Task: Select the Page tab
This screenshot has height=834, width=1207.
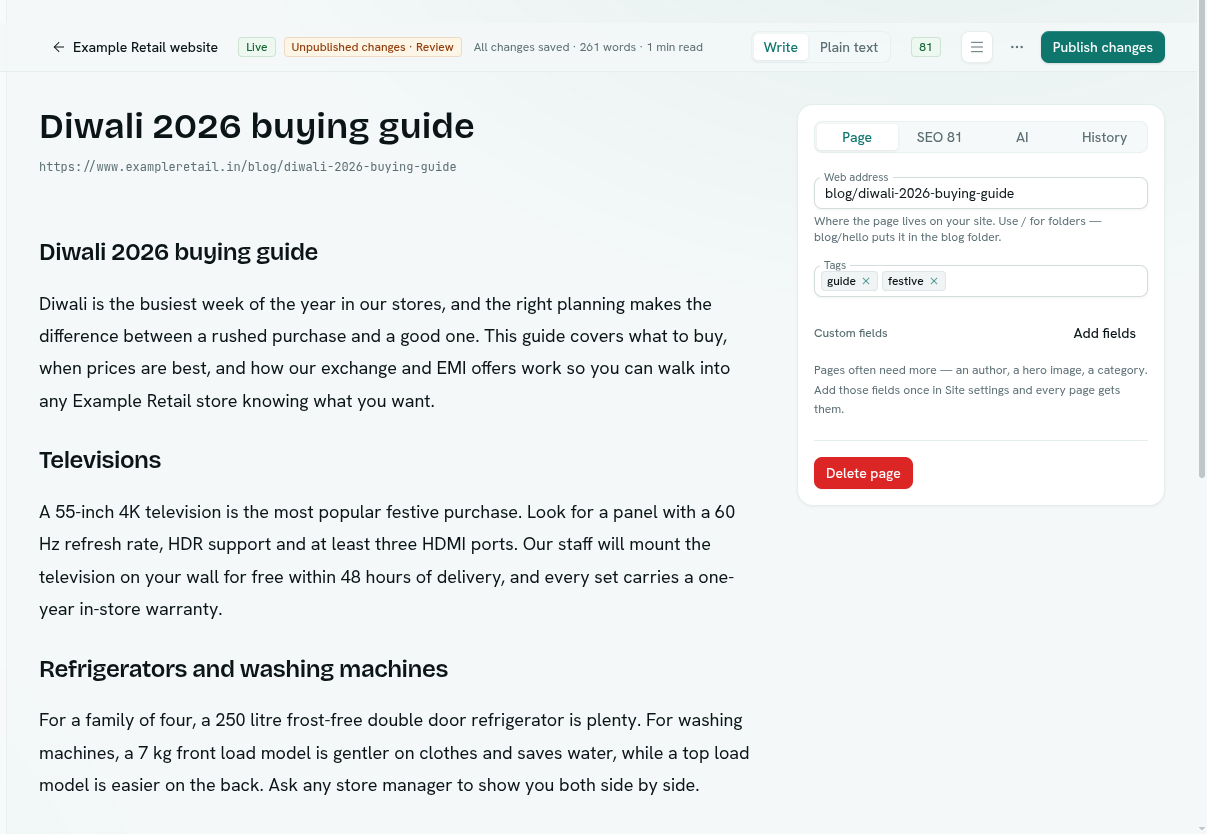Action: pos(857,137)
